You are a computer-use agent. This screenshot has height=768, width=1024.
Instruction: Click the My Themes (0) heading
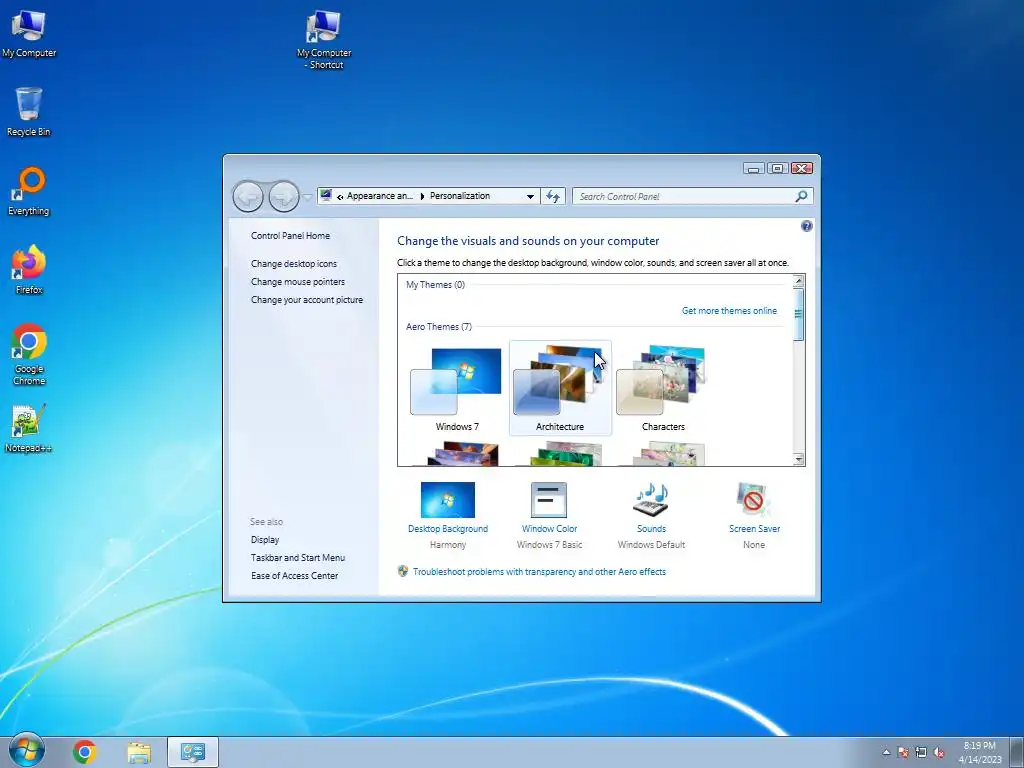pos(436,285)
